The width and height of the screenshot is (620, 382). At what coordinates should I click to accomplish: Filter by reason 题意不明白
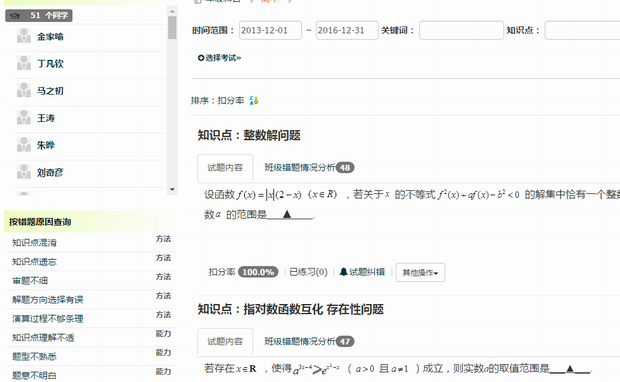pyautogui.click(x=34, y=376)
